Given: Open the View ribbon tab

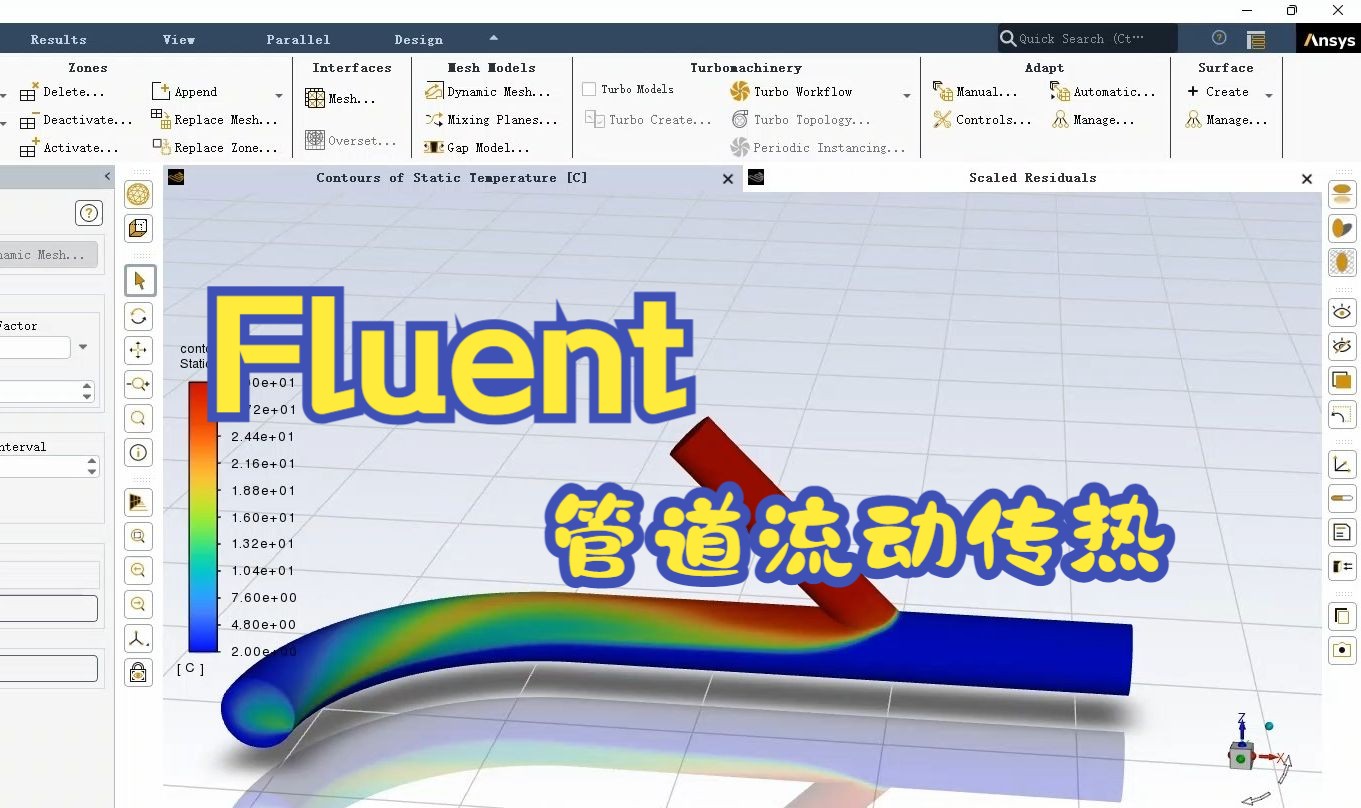Looking at the screenshot, I should (179, 40).
